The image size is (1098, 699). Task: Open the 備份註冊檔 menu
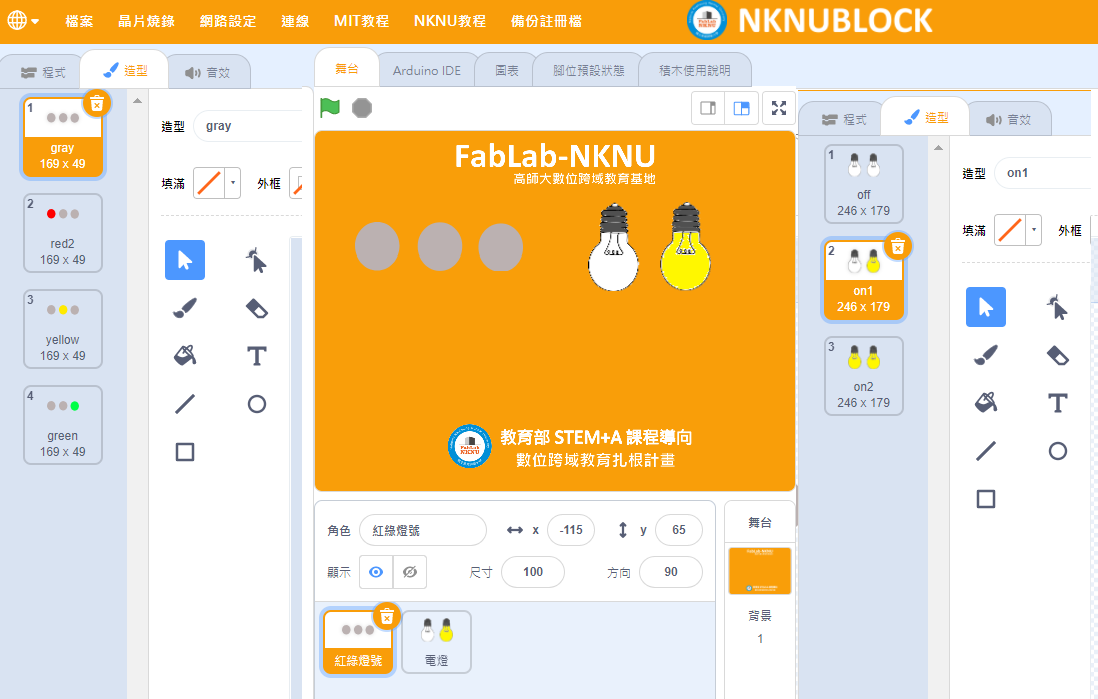546,21
